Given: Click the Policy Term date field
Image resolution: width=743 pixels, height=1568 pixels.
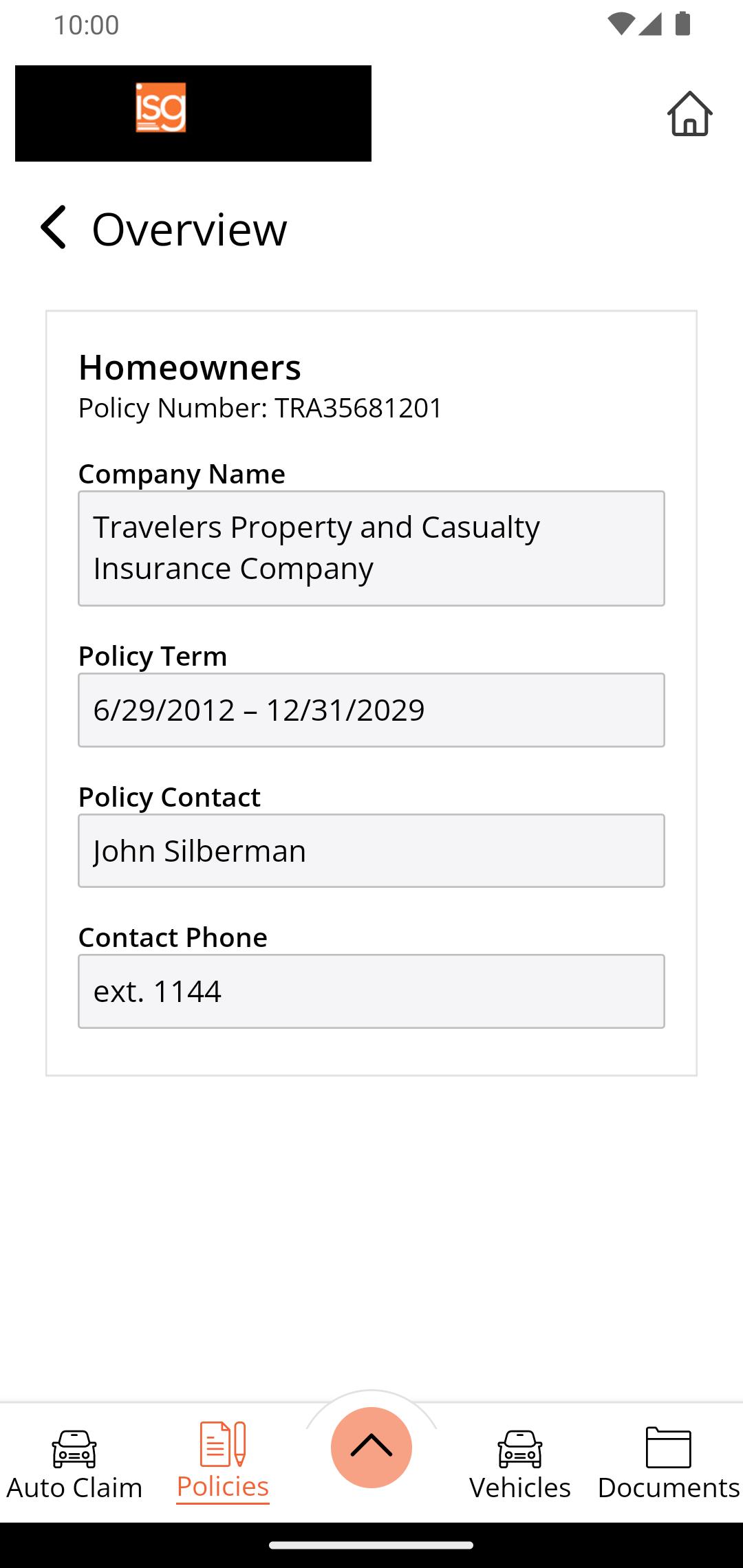Looking at the screenshot, I should pyautogui.click(x=371, y=710).
